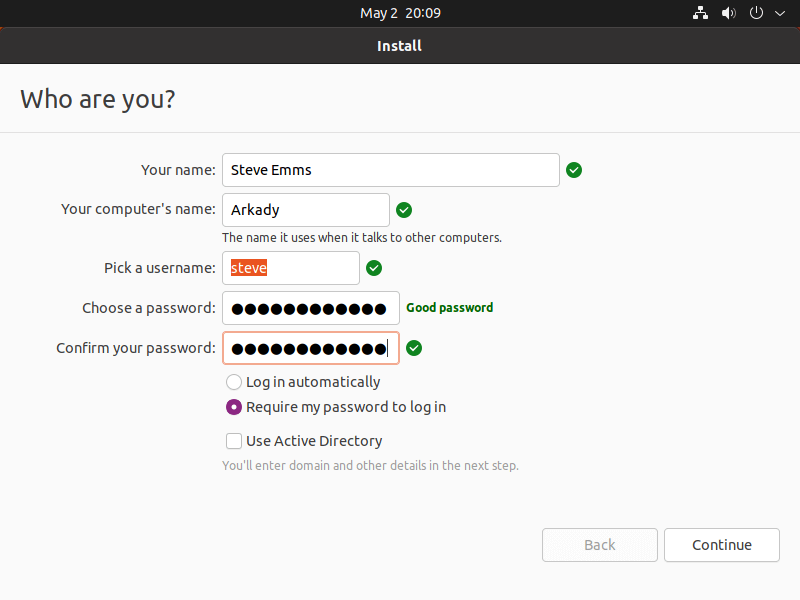Click the green checkmark beside Your name

[574, 170]
